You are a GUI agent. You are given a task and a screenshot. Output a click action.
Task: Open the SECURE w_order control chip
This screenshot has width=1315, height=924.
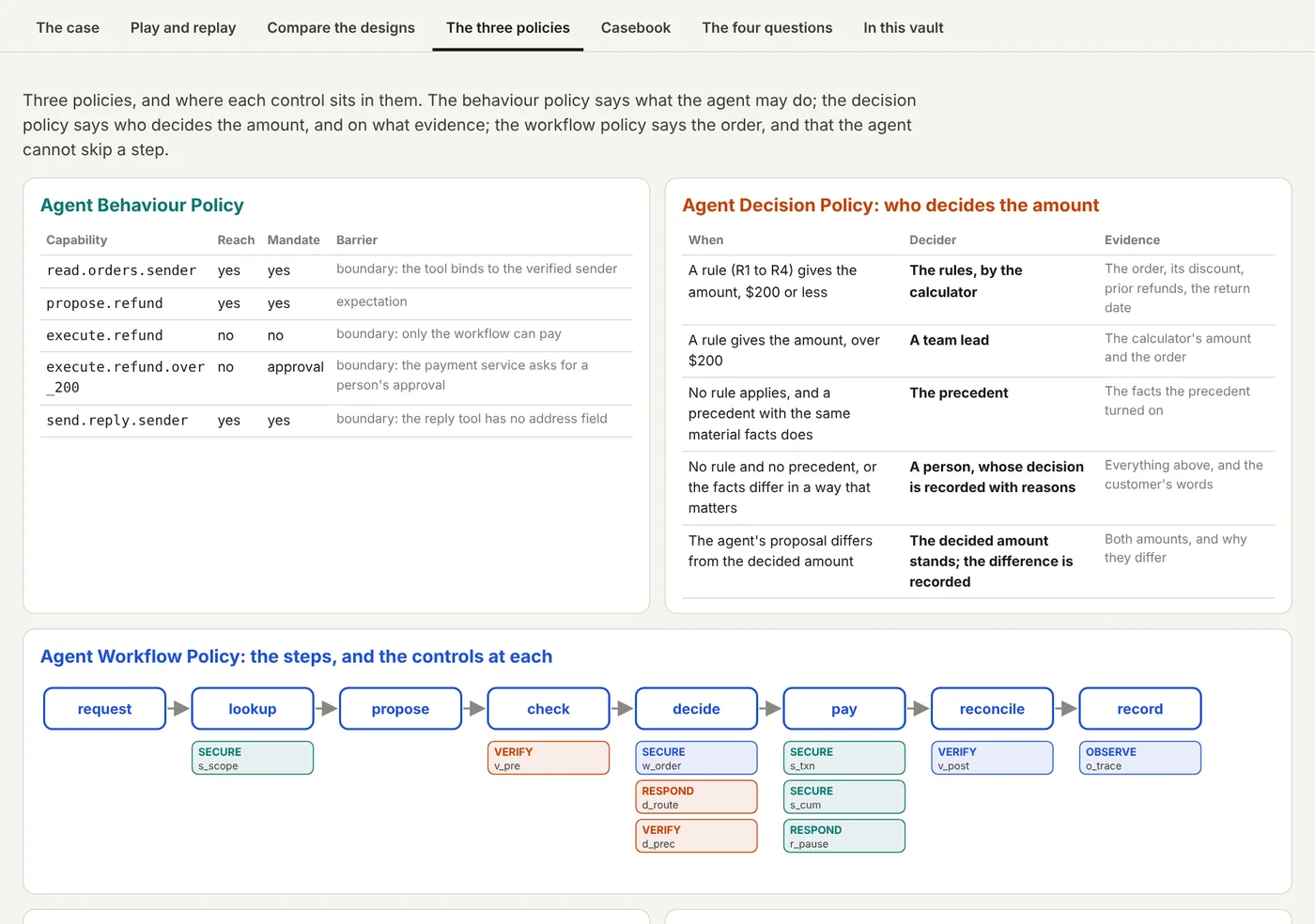pyautogui.click(x=696, y=758)
